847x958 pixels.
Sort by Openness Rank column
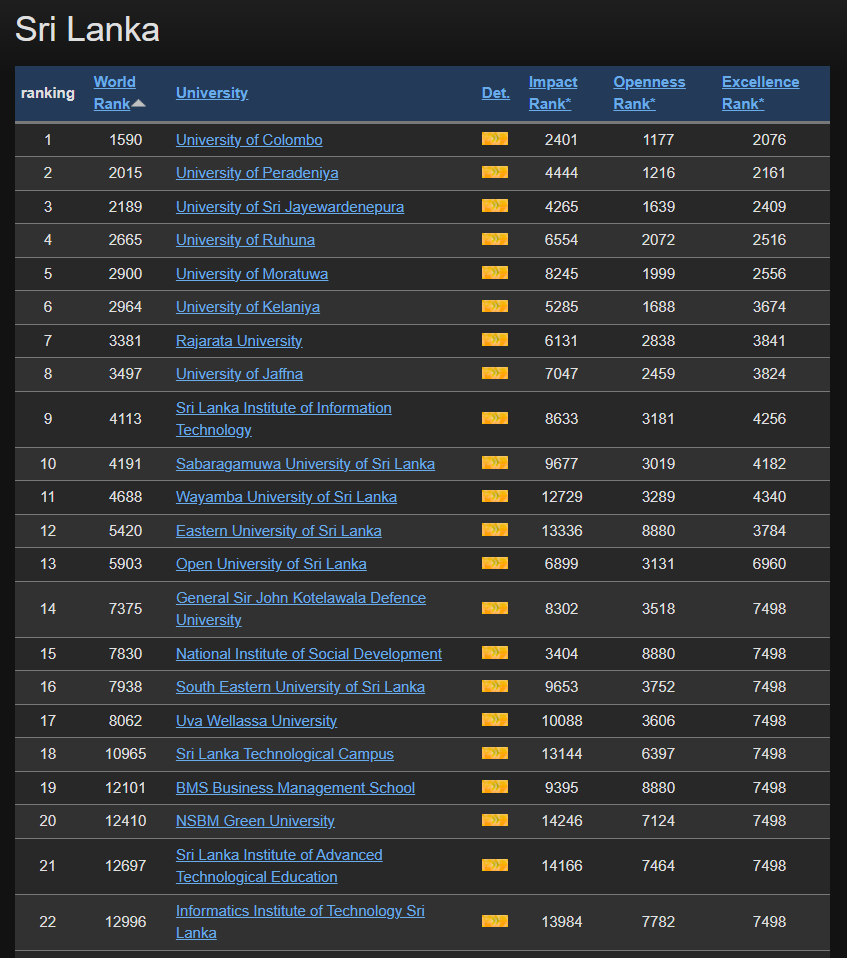[x=649, y=93]
